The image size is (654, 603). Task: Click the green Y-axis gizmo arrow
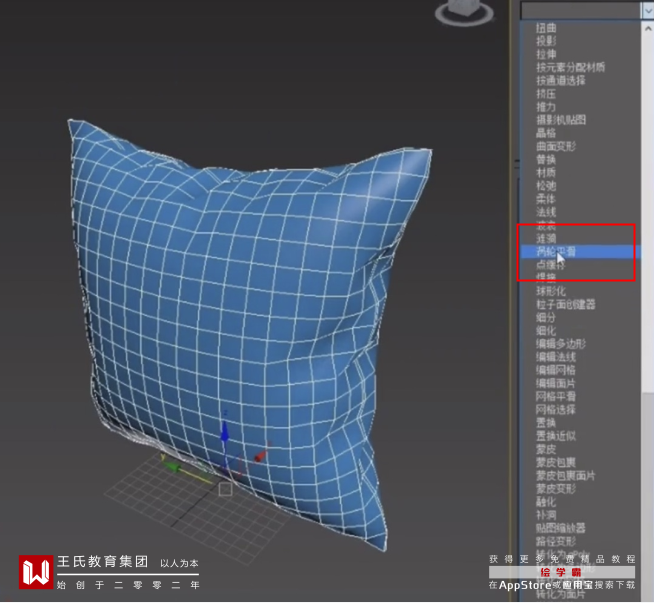tap(172, 467)
